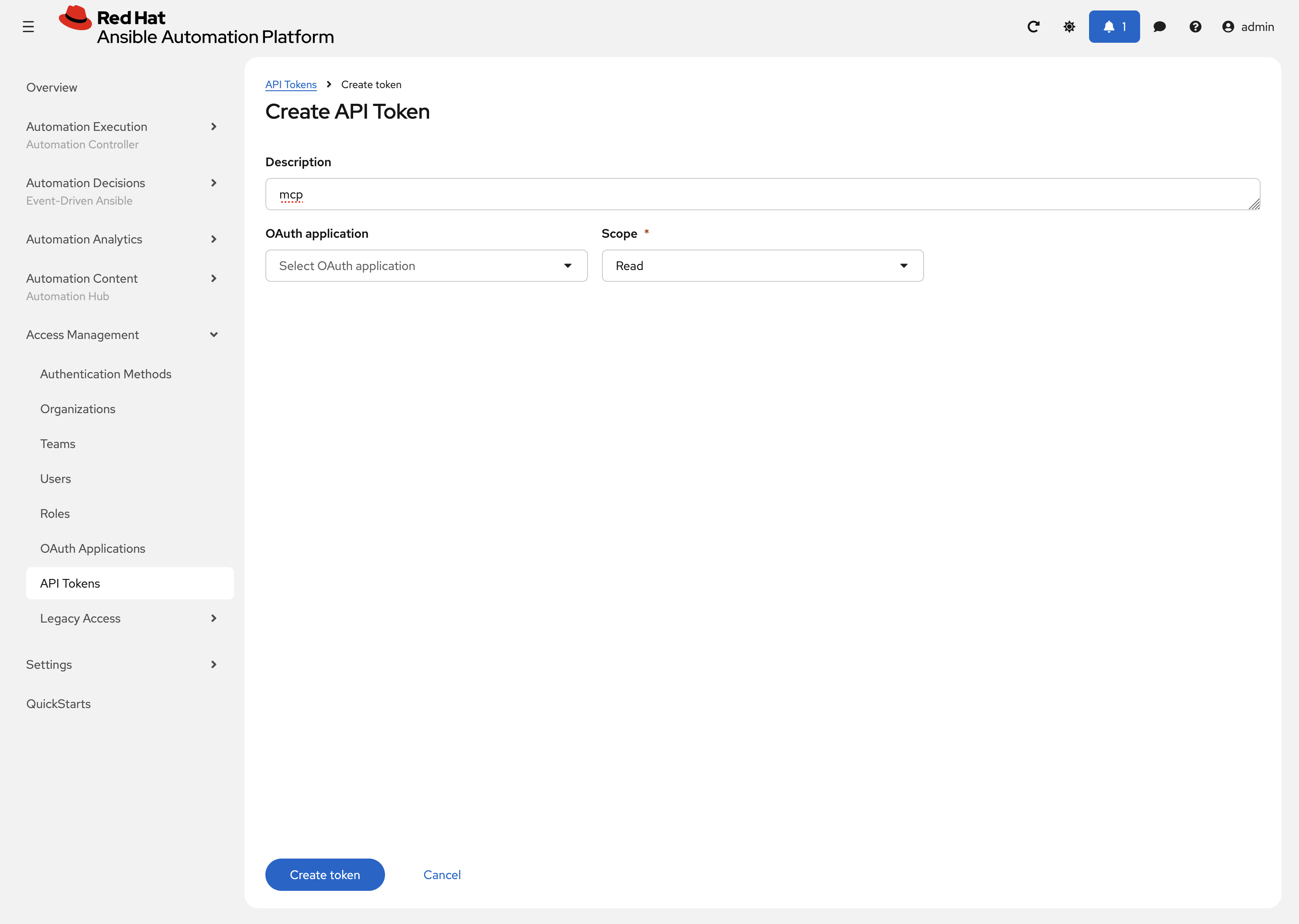Click the Create token button
Image resolution: width=1299 pixels, height=924 pixels.
click(x=324, y=875)
